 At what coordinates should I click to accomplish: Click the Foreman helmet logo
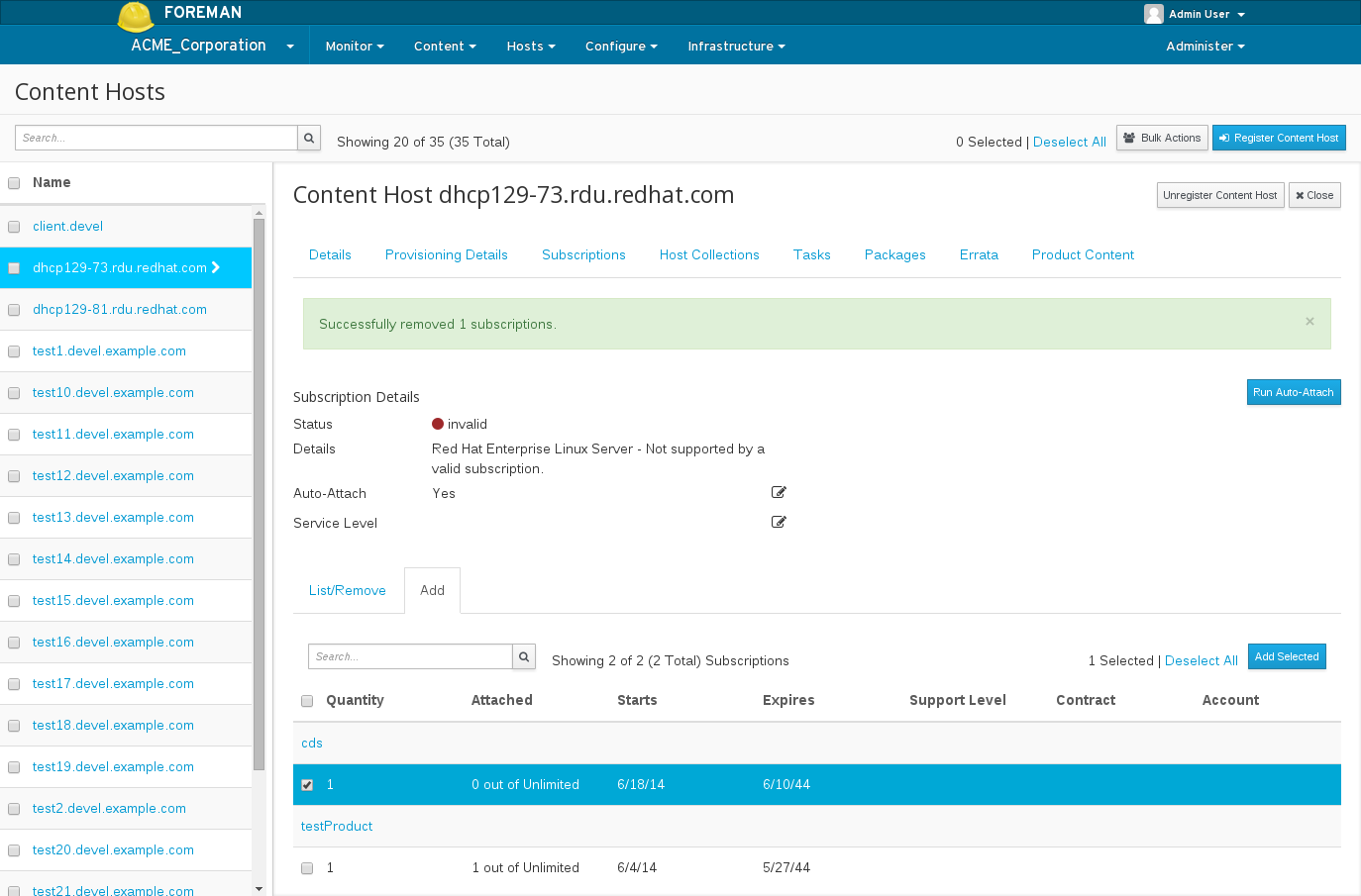click(x=136, y=17)
